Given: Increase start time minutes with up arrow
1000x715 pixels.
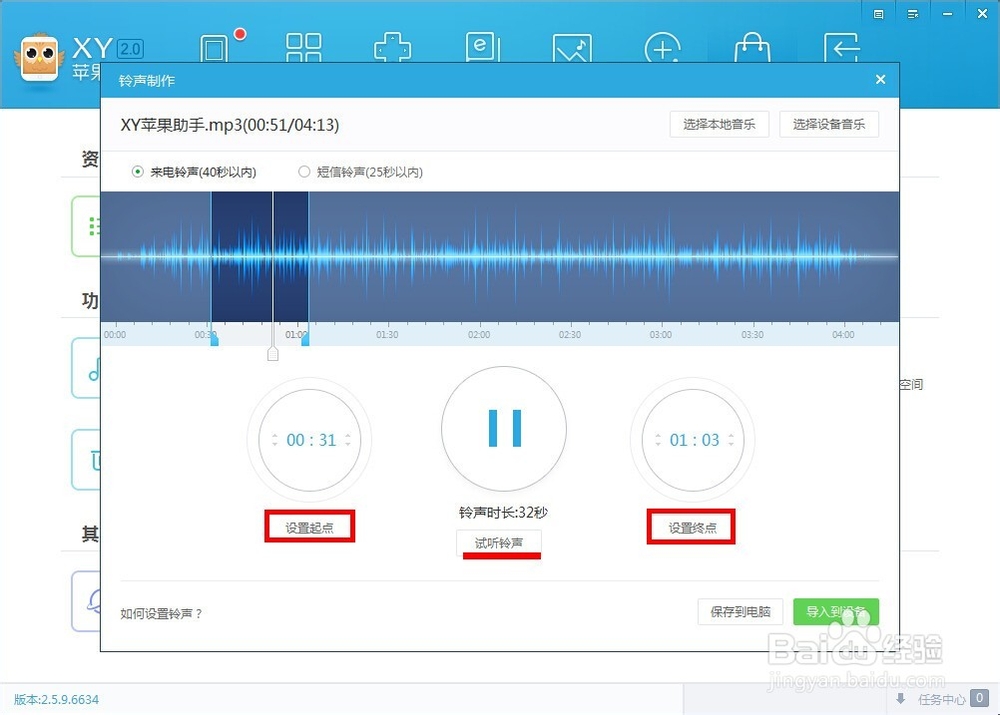Looking at the screenshot, I should click(275, 436).
